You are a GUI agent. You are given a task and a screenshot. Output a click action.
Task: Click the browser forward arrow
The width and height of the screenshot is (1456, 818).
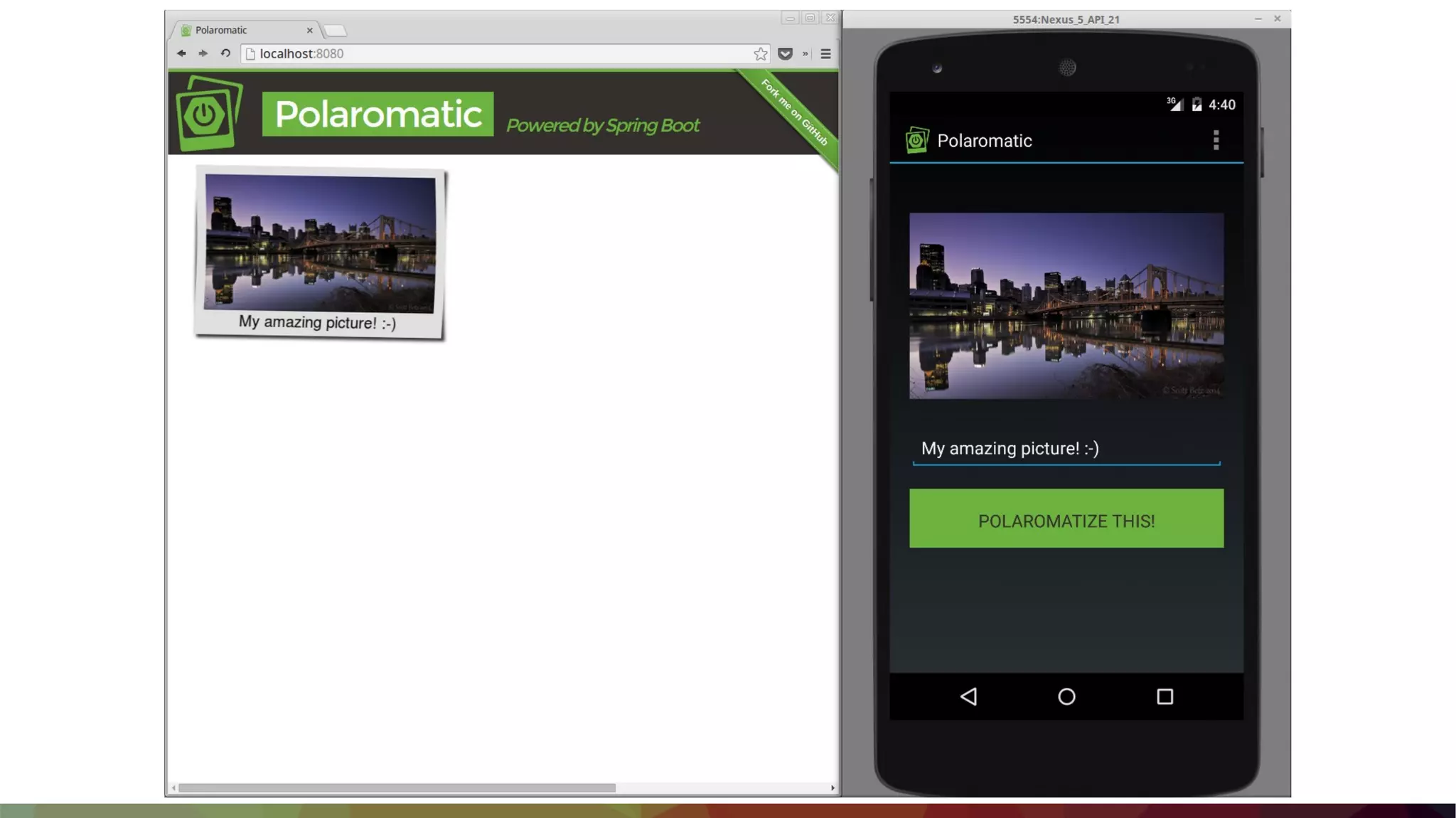pos(203,53)
